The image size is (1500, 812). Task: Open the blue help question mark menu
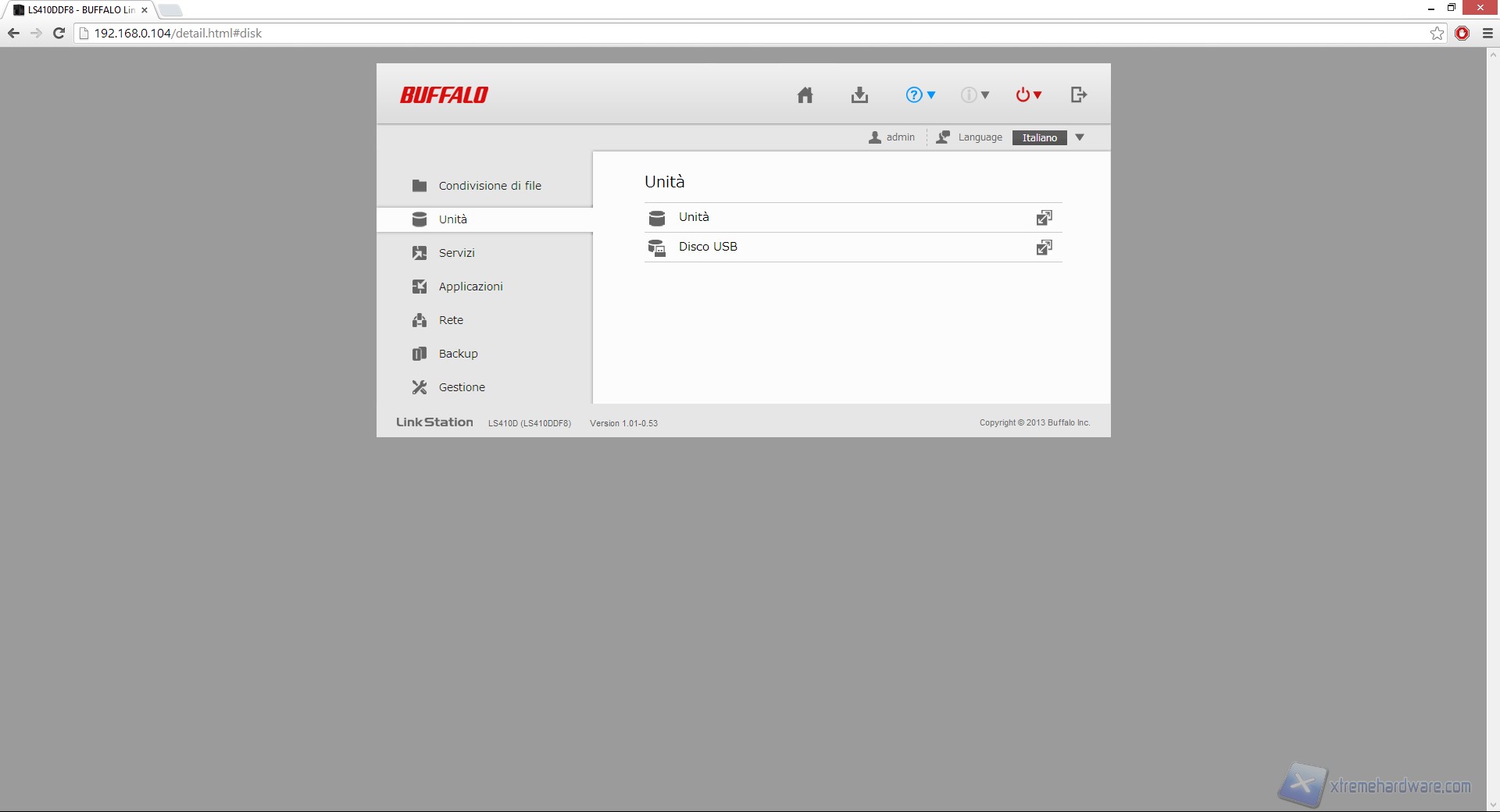(x=920, y=95)
